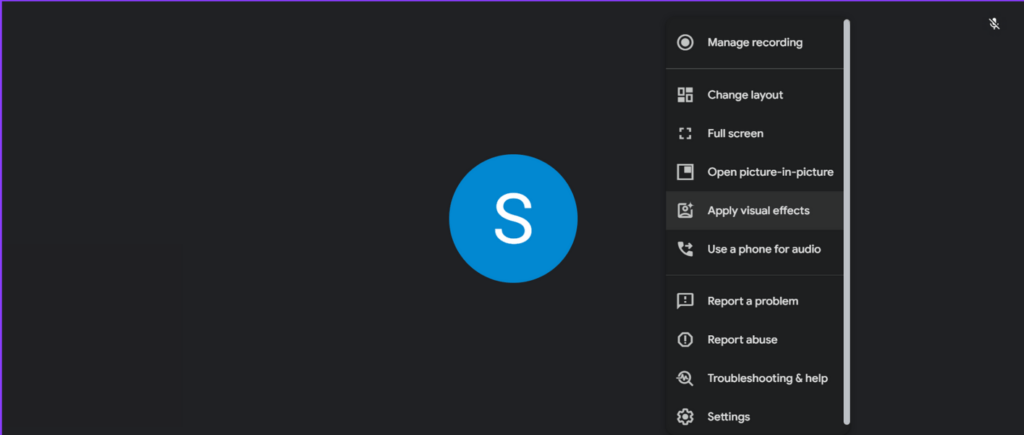Click the Report abuse exclamation icon
Viewport: 1024px width, 435px height.
[685, 340]
